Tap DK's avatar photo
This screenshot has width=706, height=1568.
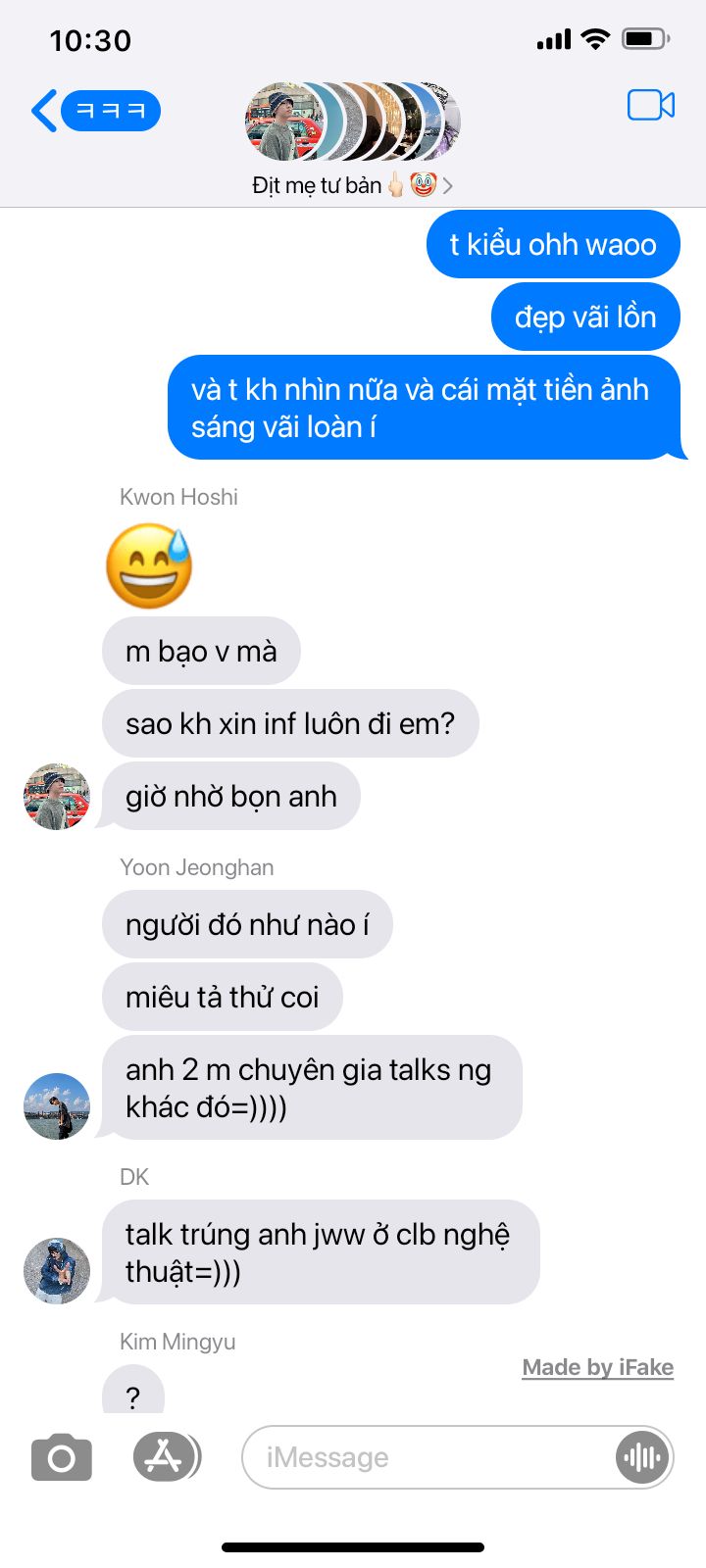click(57, 1271)
